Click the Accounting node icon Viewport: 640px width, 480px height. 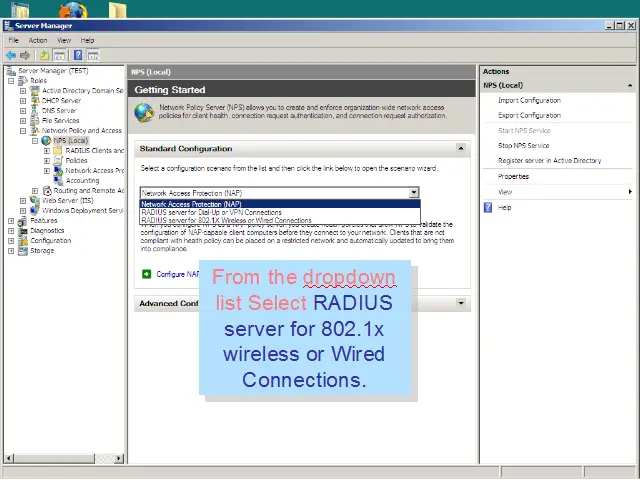(58, 180)
